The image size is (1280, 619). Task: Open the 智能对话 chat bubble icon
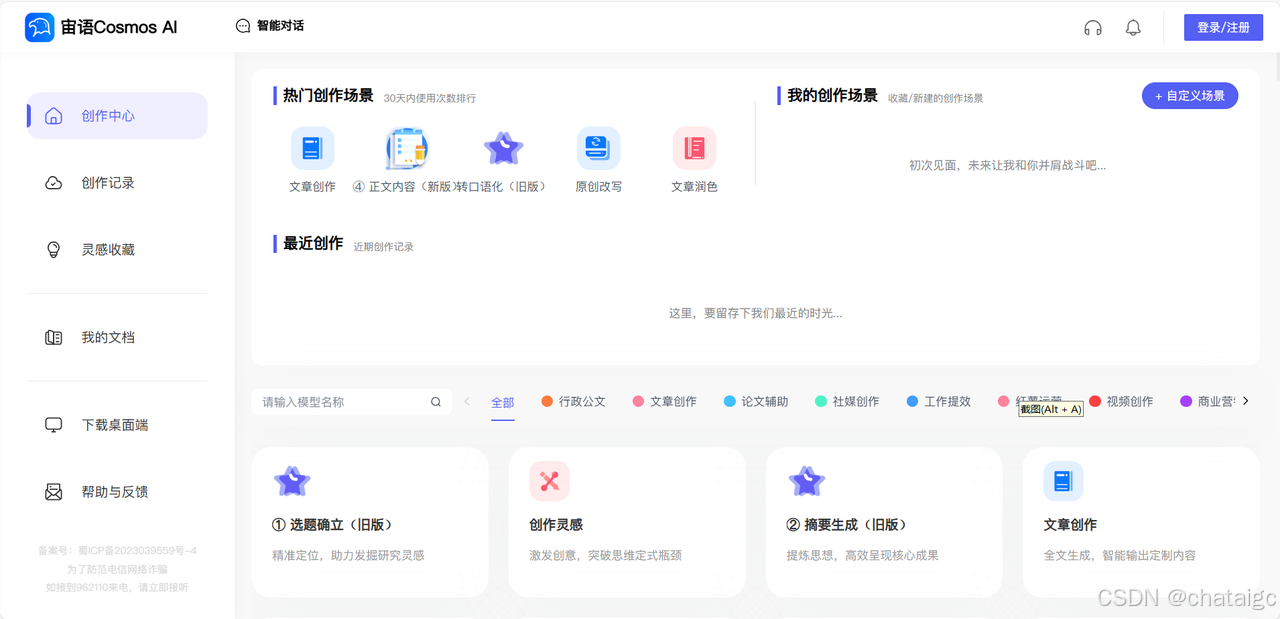[x=243, y=26]
